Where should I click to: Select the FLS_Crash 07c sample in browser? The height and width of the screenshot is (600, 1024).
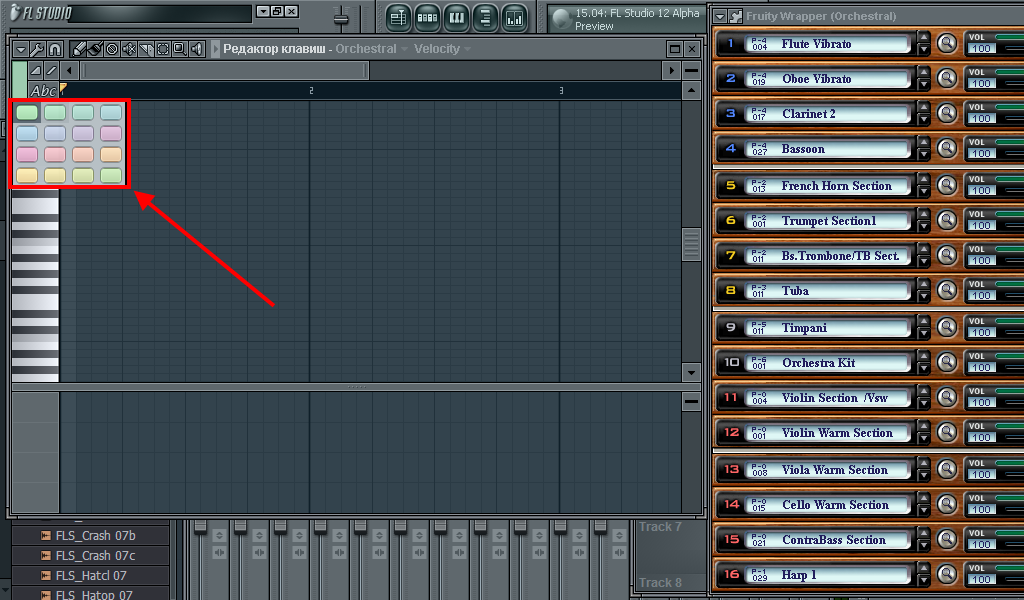pyautogui.click(x=95, y=556)
